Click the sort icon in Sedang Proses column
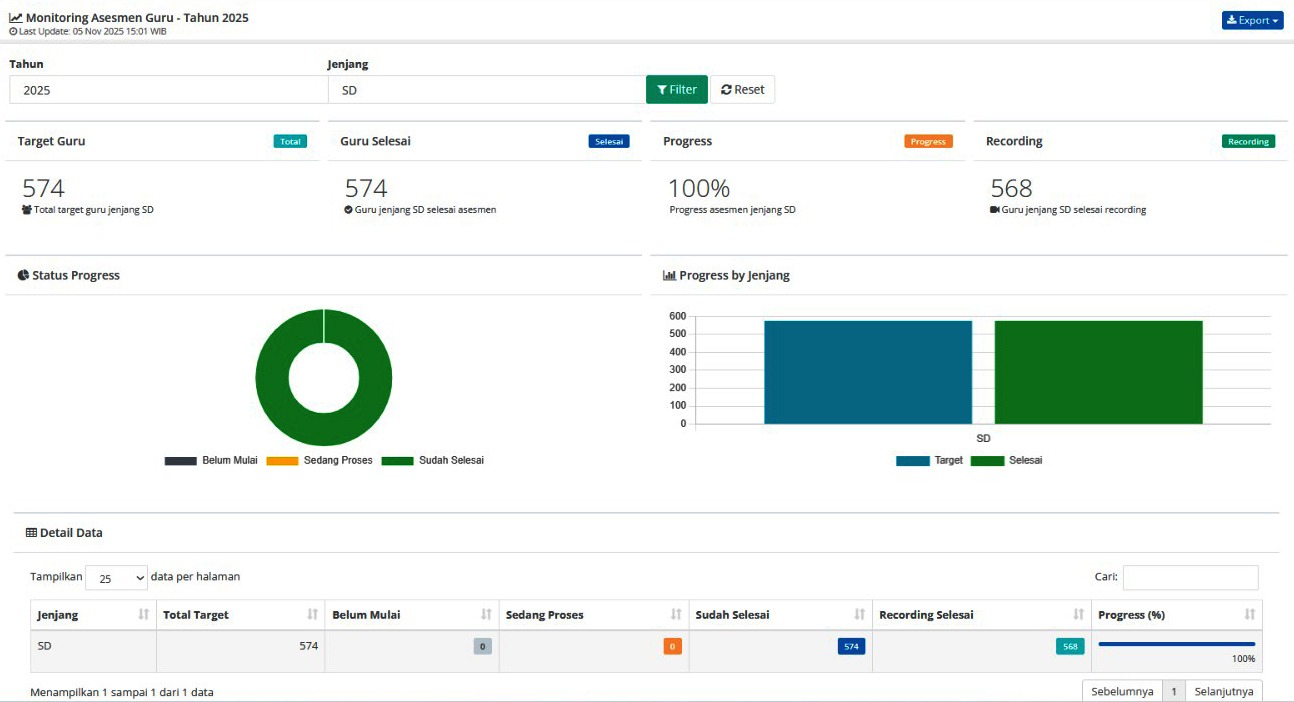This screenshot has width=1294, height=702. point(676,614)
